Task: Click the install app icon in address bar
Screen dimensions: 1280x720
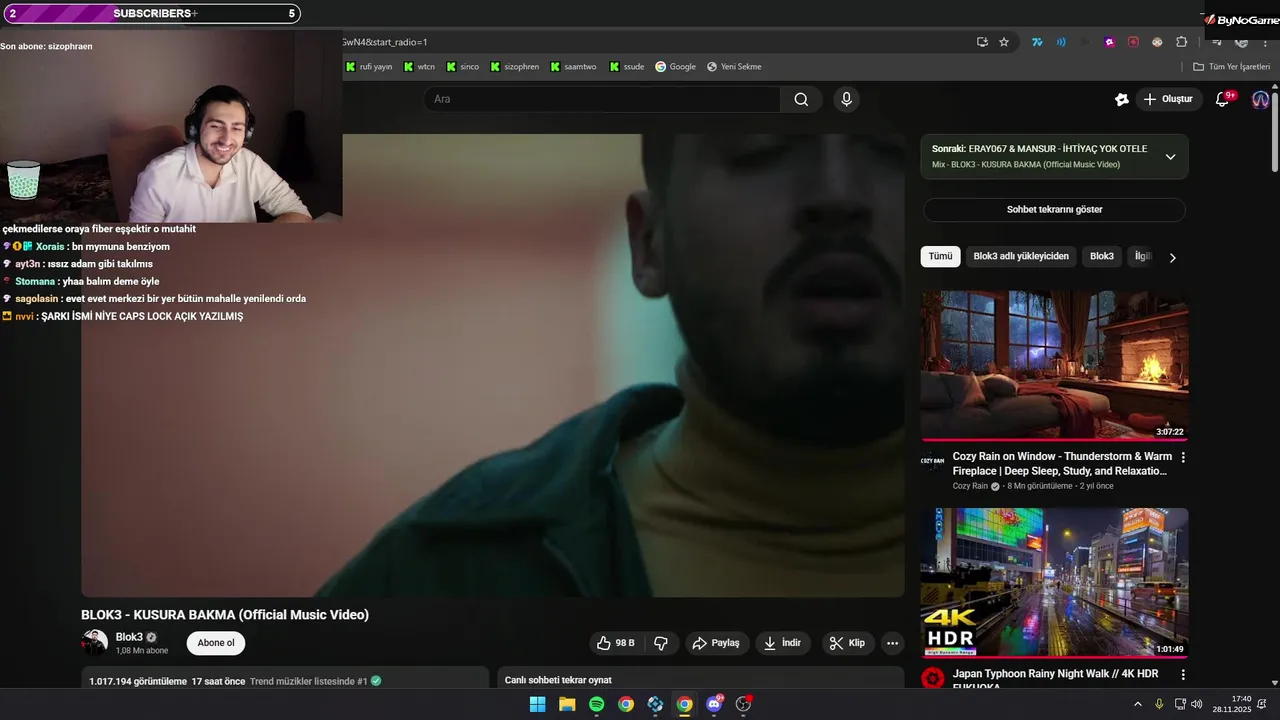Action: (982, 42)
